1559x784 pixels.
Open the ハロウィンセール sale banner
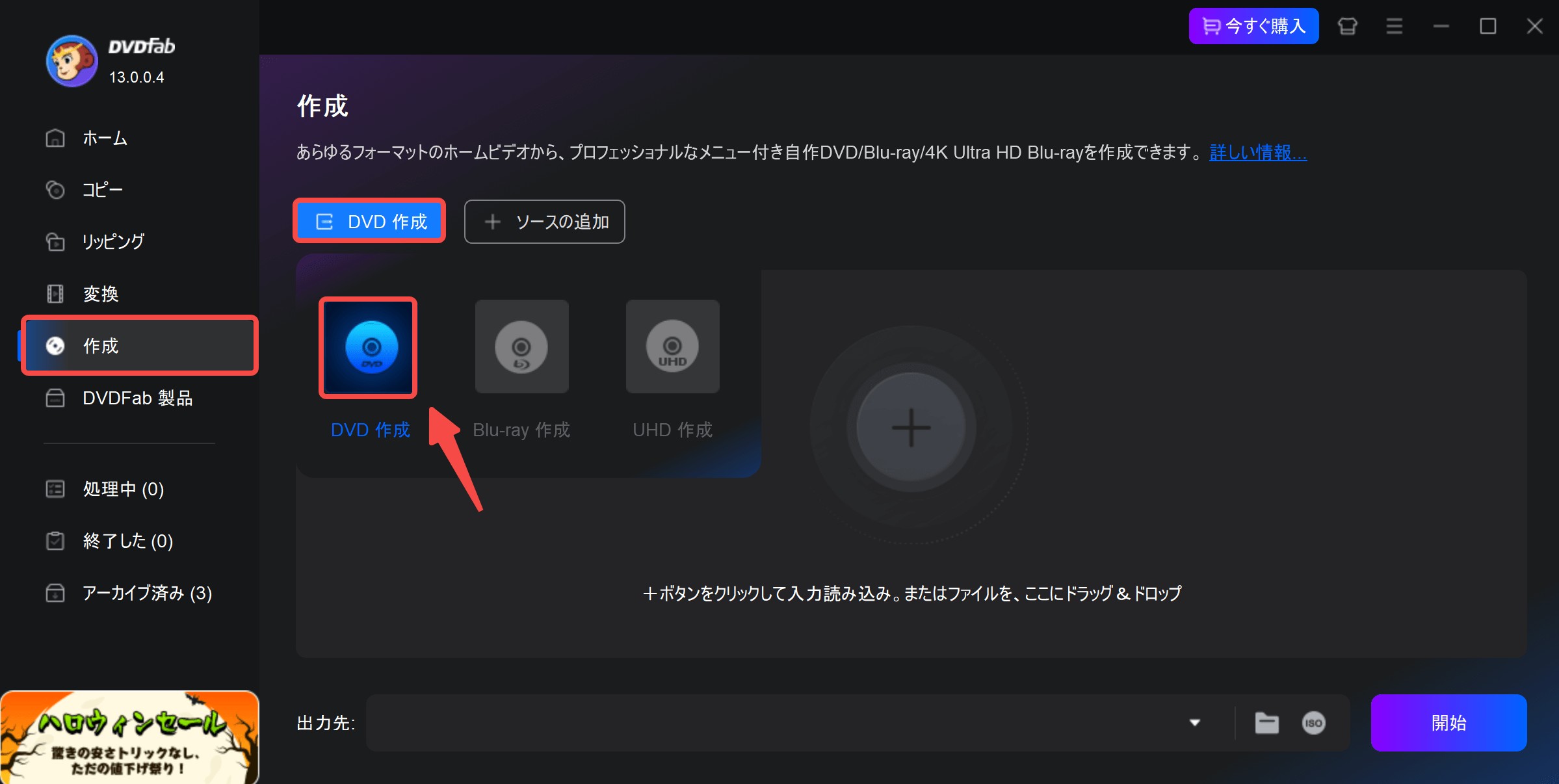pos(129,737)
